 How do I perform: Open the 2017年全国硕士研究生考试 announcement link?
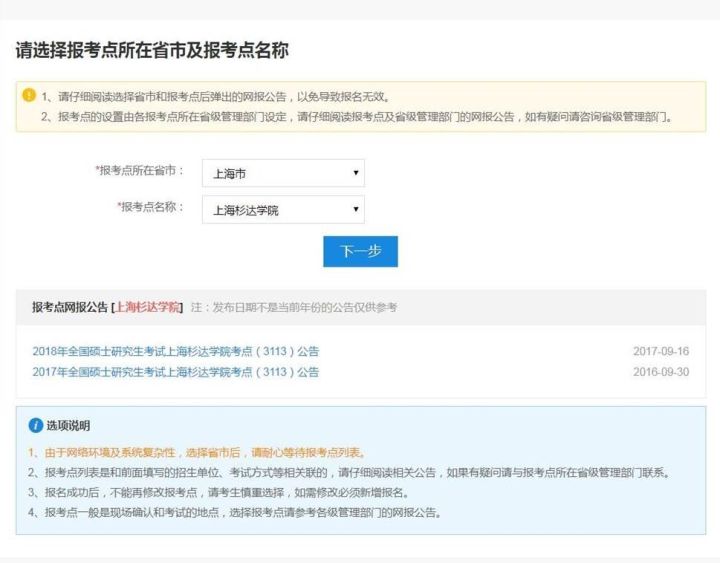click(175, 372)
